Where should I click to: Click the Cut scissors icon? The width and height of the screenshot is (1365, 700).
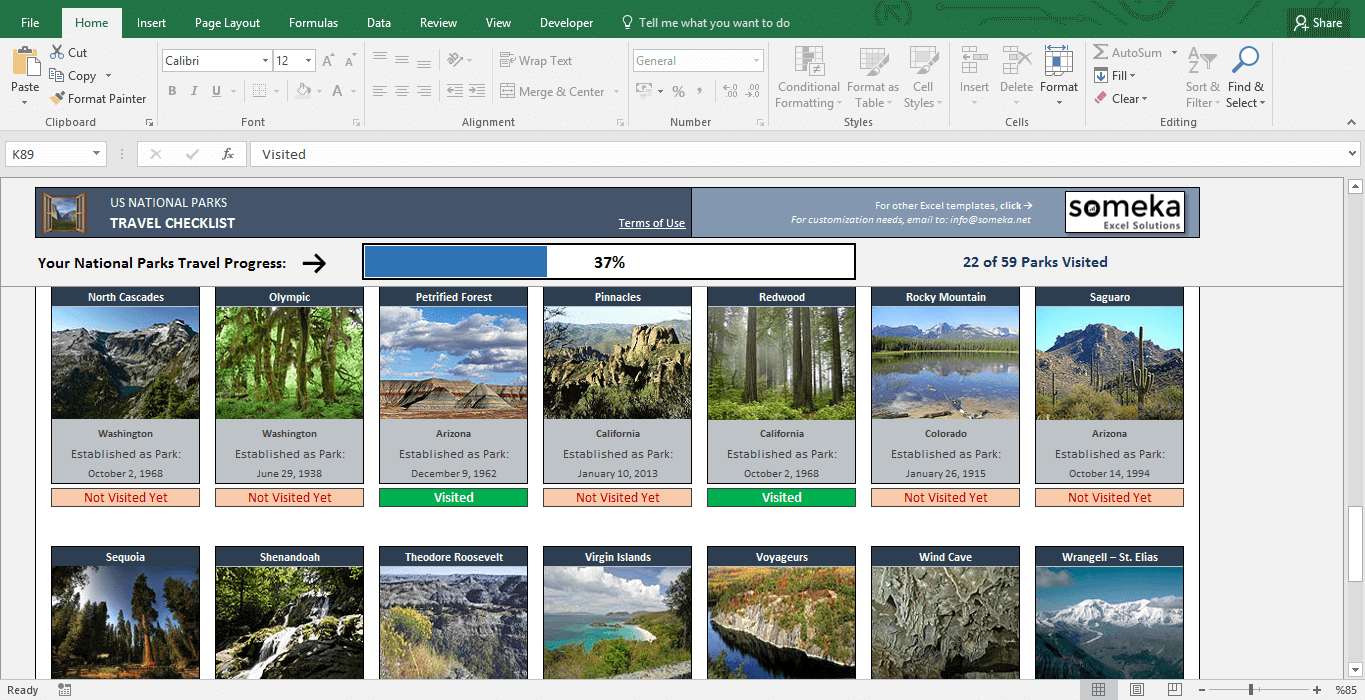pyautogui.click(x=56, y=53)
